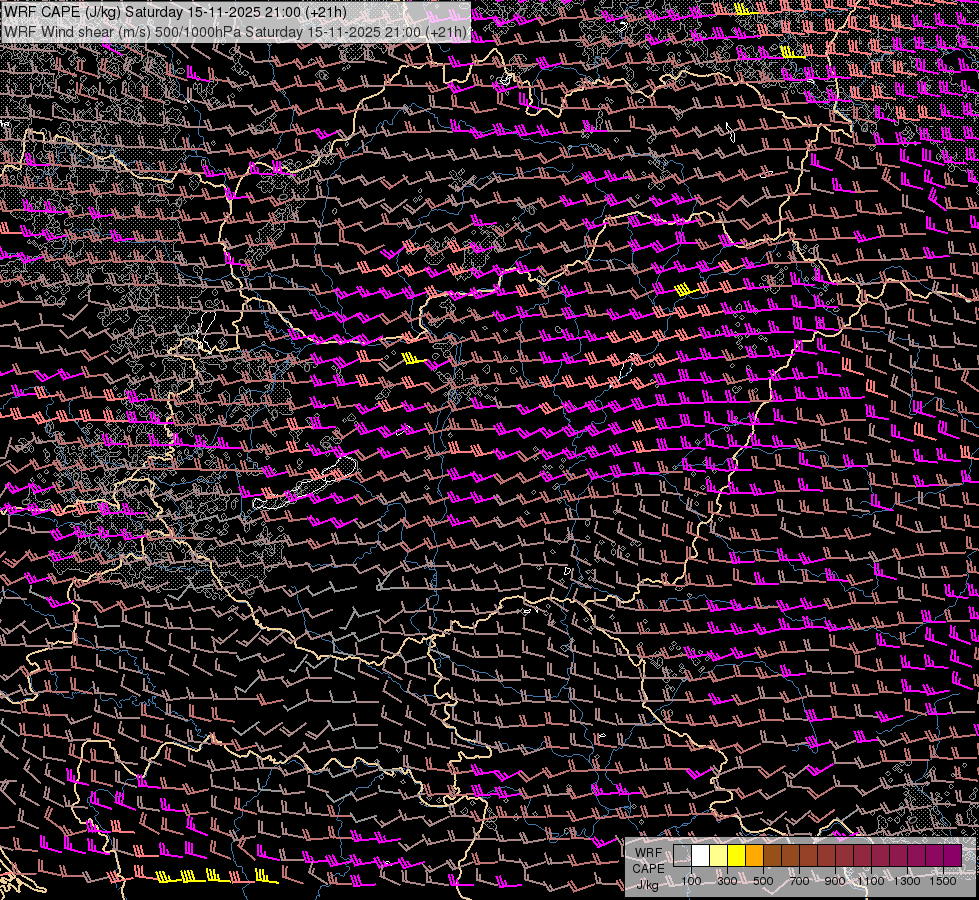The image size is (979, 900).
Task: Click the transparent first legend box
Action: (x=682, y=855)
